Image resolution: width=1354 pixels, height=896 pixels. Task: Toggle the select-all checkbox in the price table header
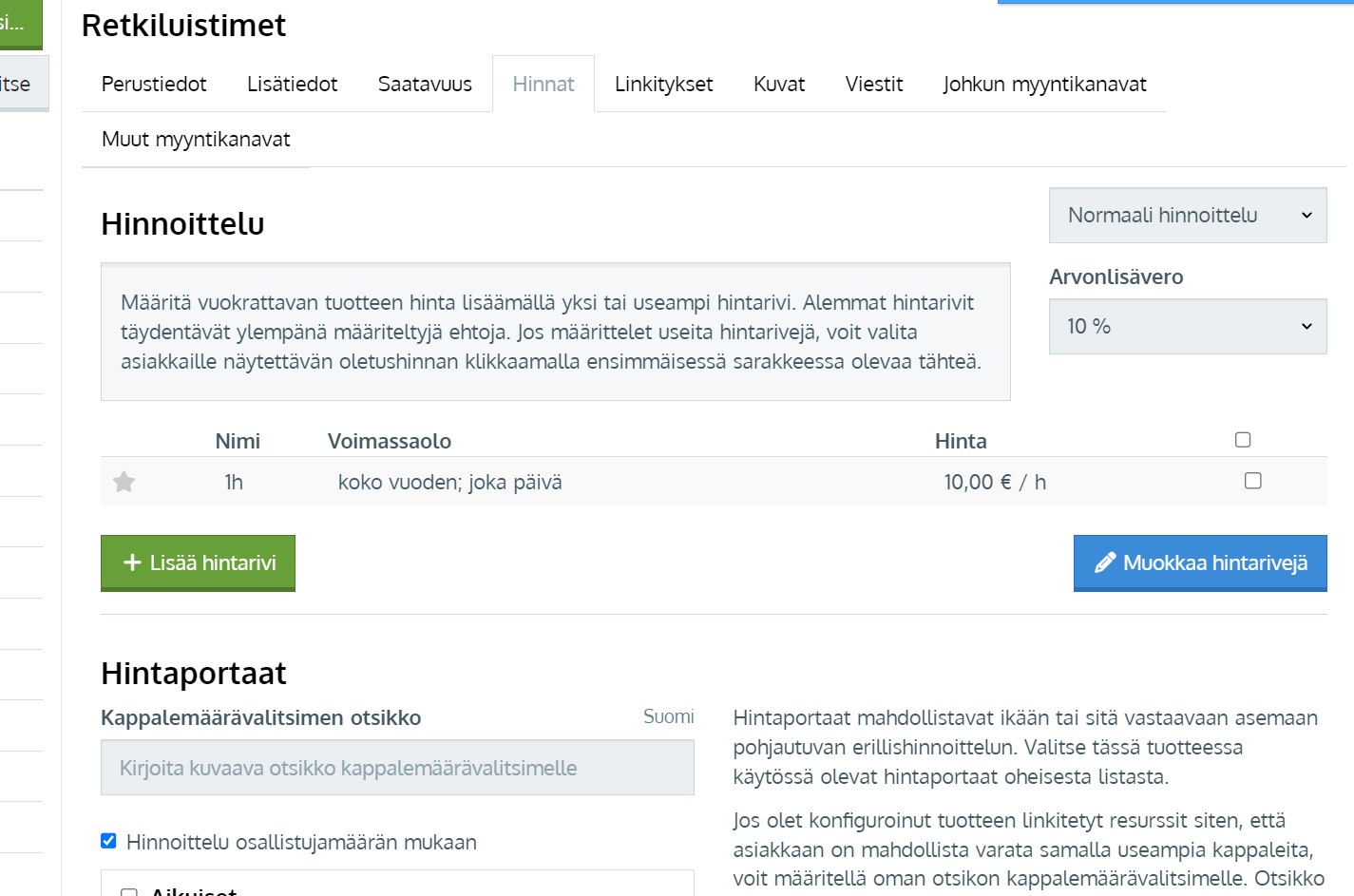[x=1243, y=440]
